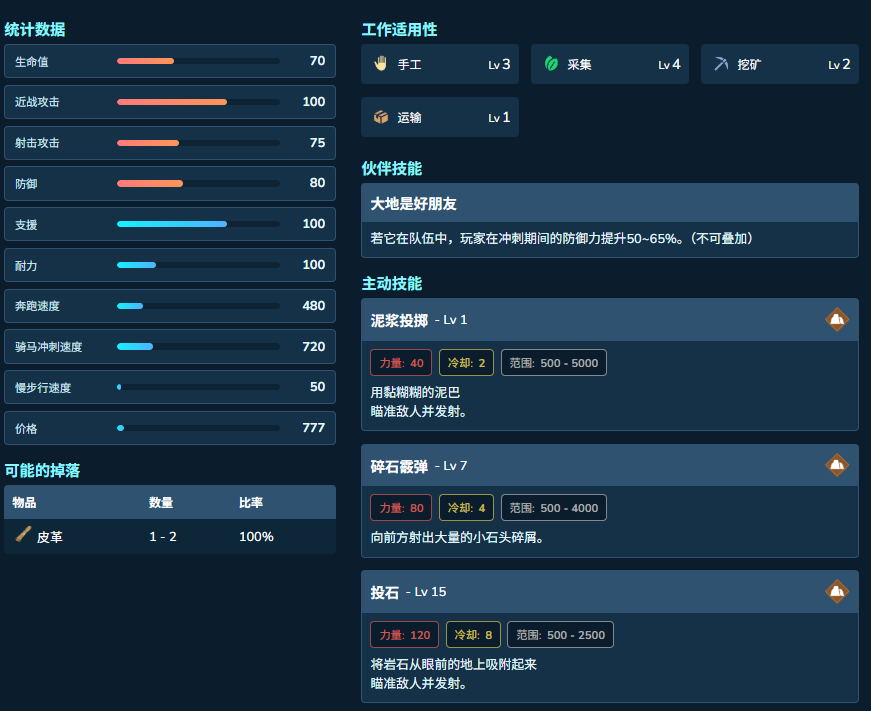
Task: Click the 比率 column header
Action: coord(251,503)
